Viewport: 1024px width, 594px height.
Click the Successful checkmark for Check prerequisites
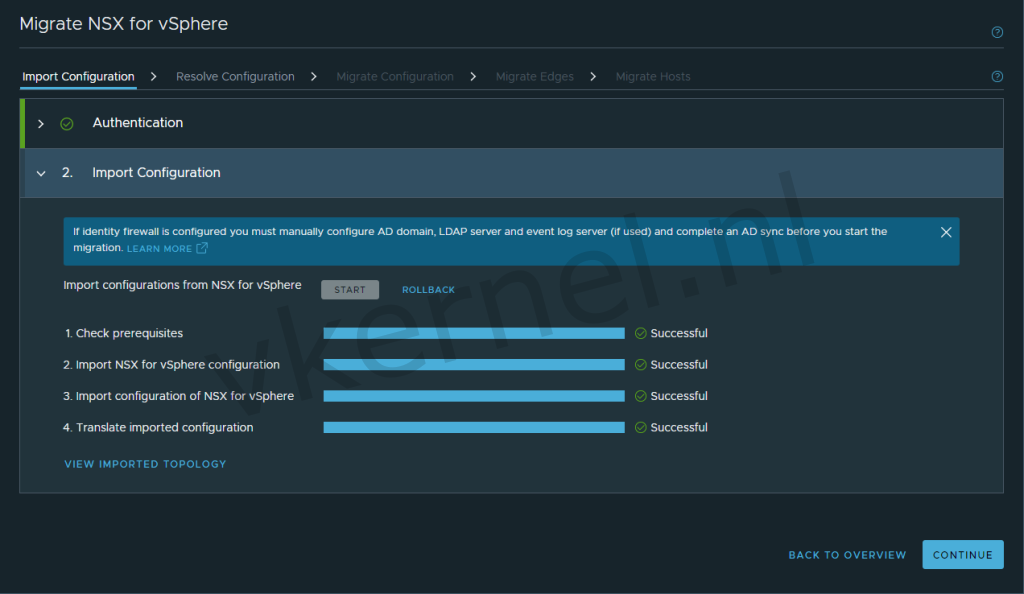pos(640,333)
